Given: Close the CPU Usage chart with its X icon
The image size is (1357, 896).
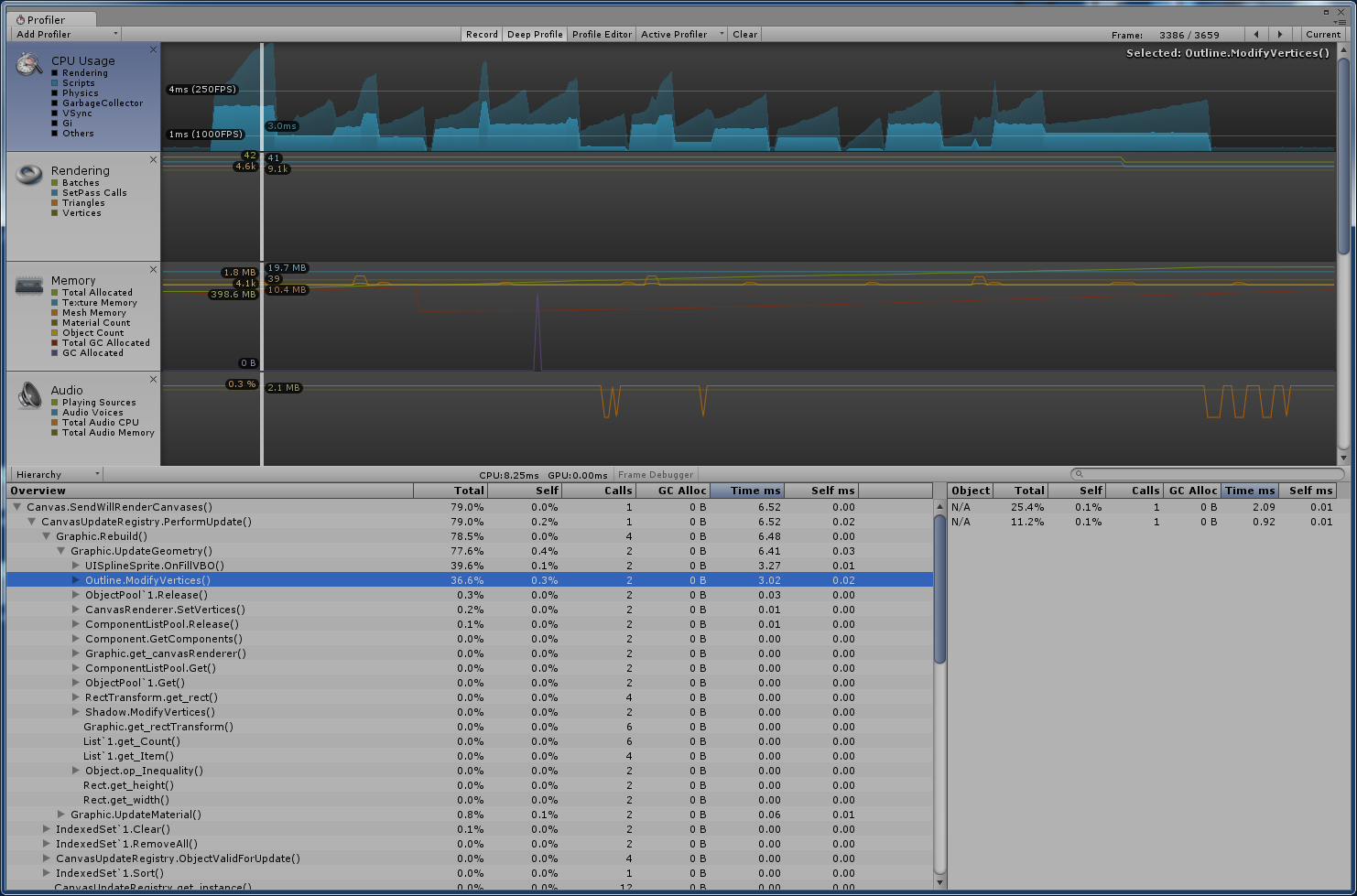Looking at the screenshot, I should (x=153, y=49).
